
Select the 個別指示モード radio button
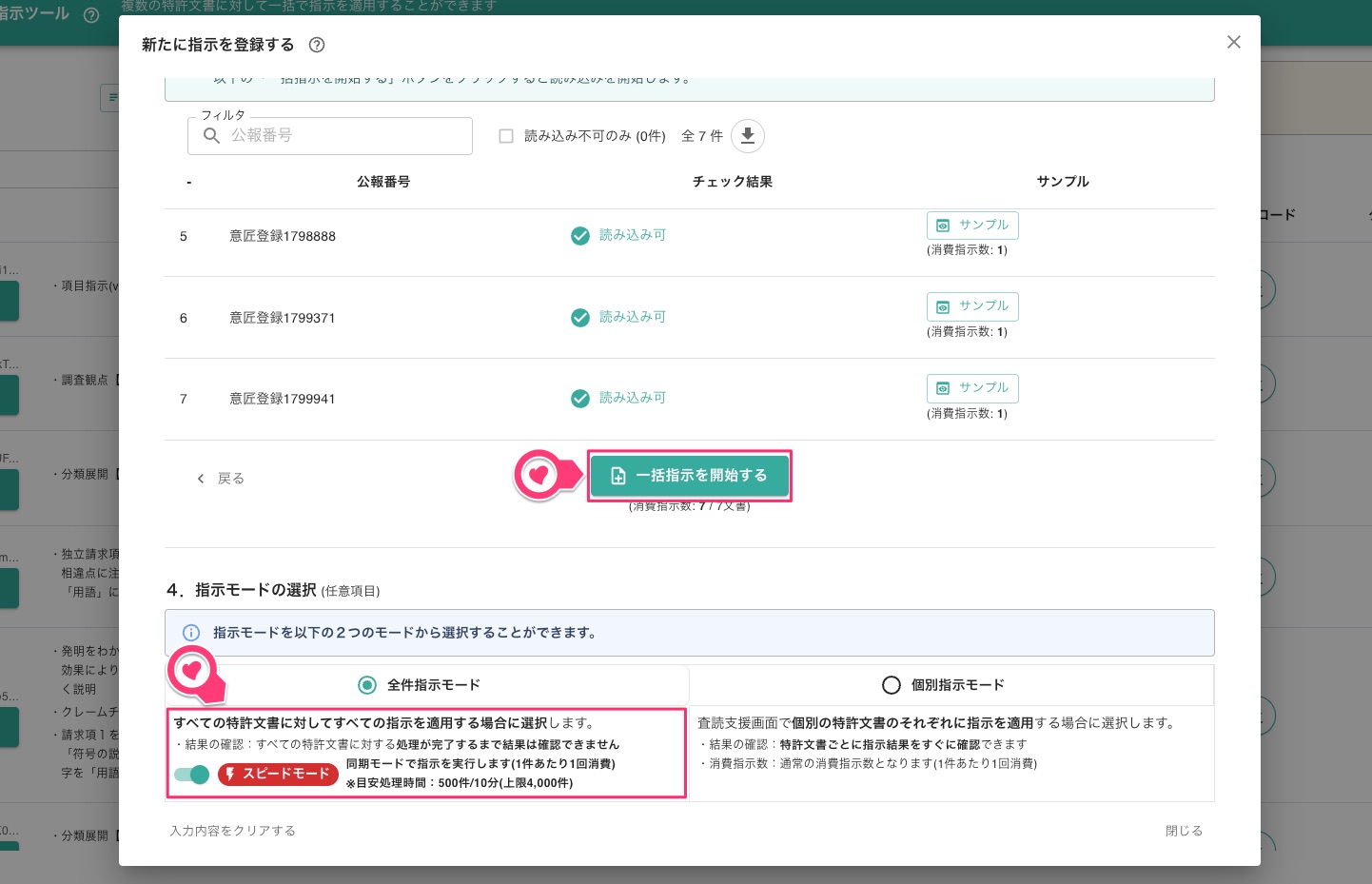point(892,685)
